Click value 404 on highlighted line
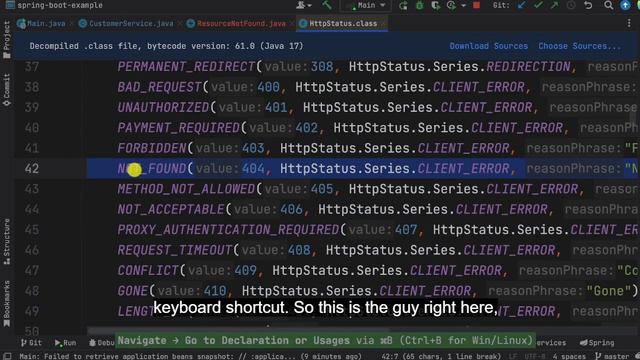 253,169
